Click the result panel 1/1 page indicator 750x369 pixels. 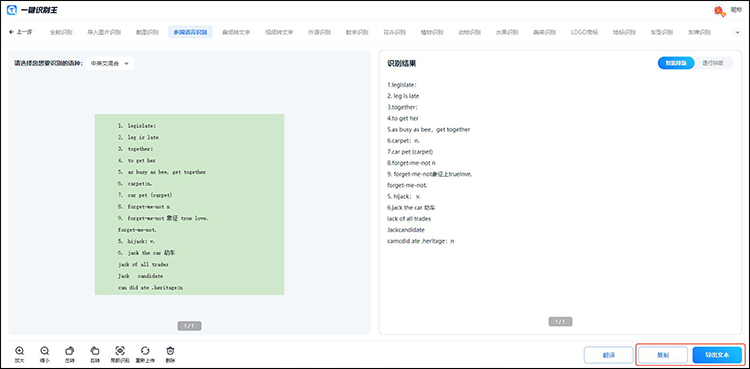561,322
